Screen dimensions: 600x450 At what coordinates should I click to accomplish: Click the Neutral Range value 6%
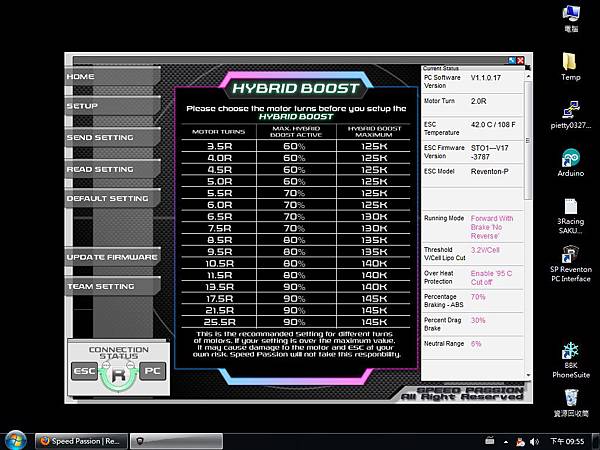476,344
